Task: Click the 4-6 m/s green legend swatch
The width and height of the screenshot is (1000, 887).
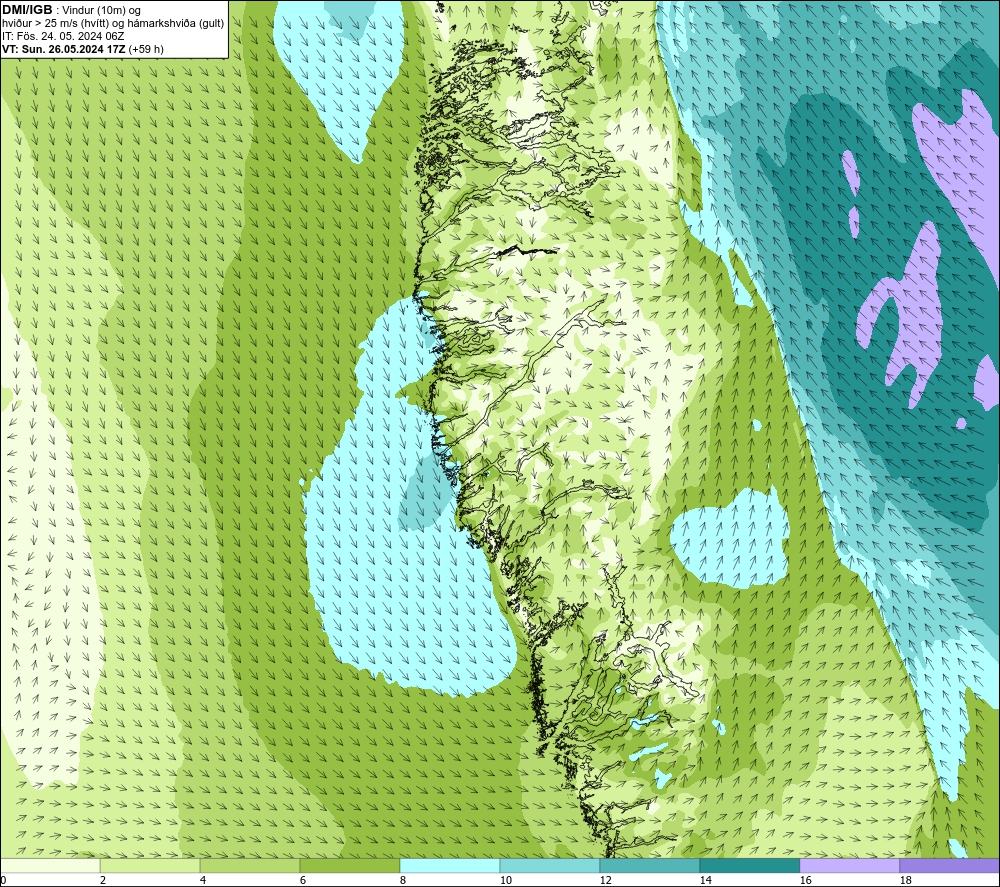Action: click(x=250, y=865)
